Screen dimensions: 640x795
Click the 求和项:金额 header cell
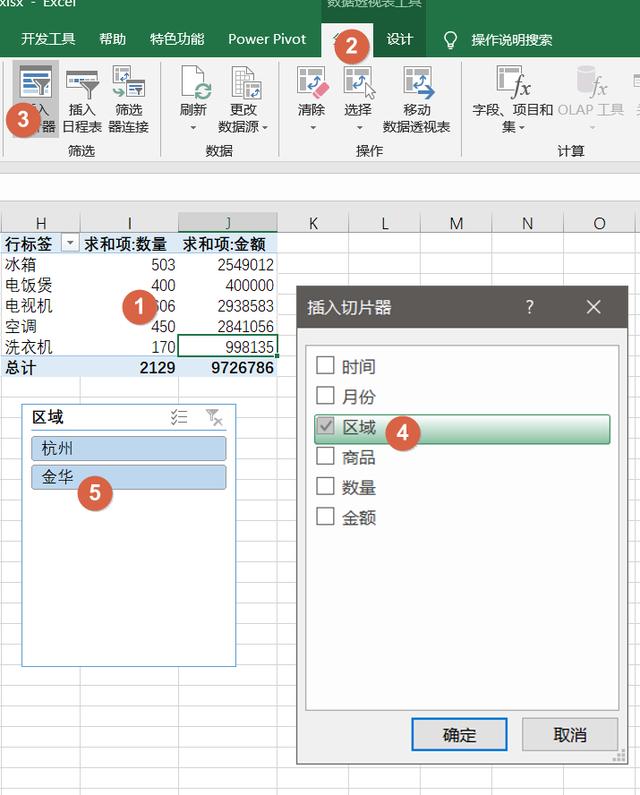pos(224,244)
